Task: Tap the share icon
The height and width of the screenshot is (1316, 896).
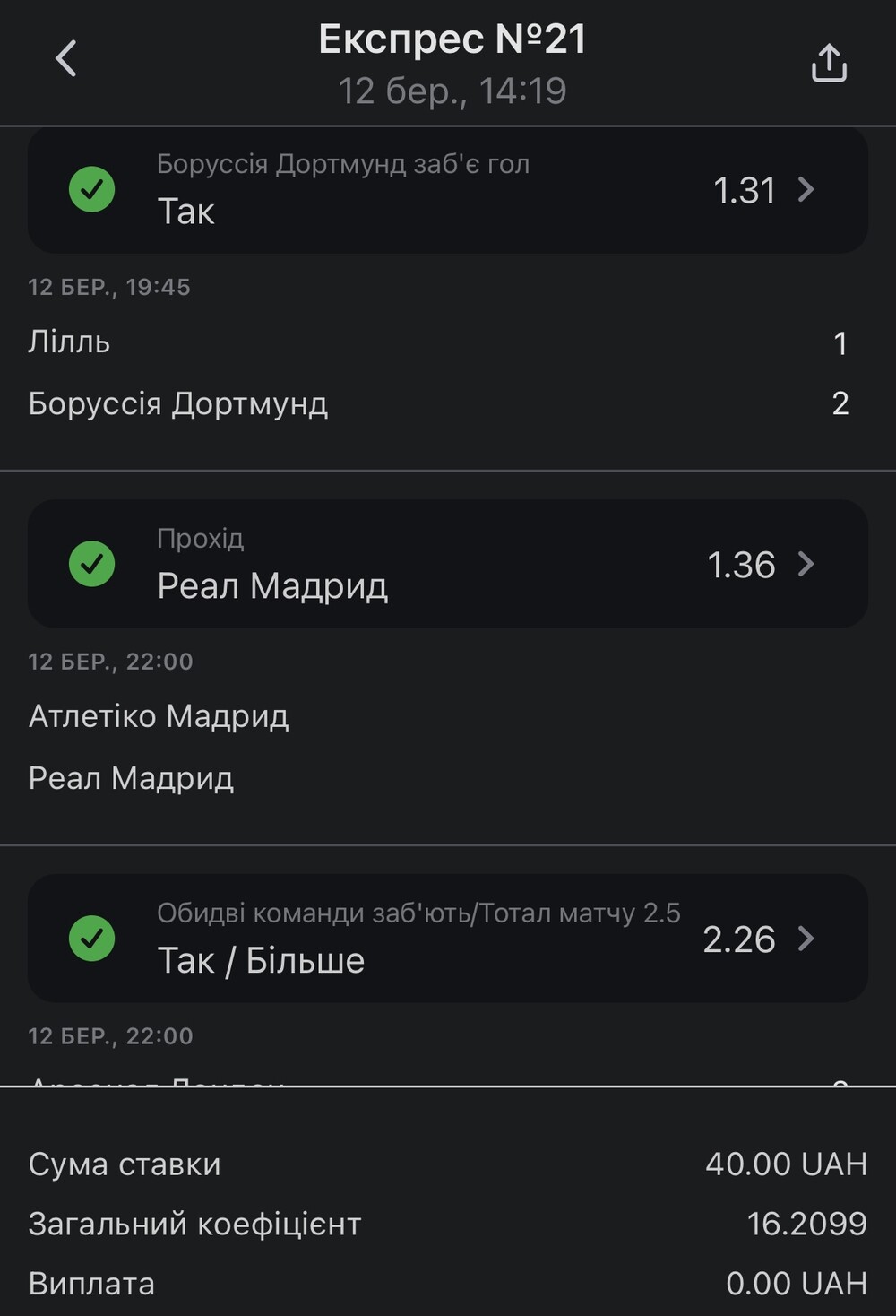Action: tap(829, 63)
